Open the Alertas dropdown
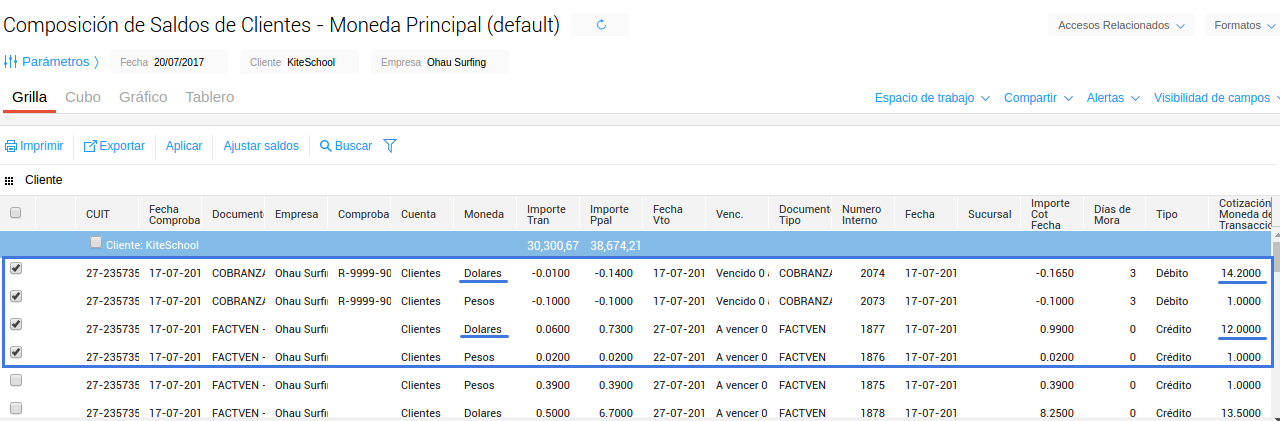This screenshot has height=421, width=1280. click(1113, 98)
